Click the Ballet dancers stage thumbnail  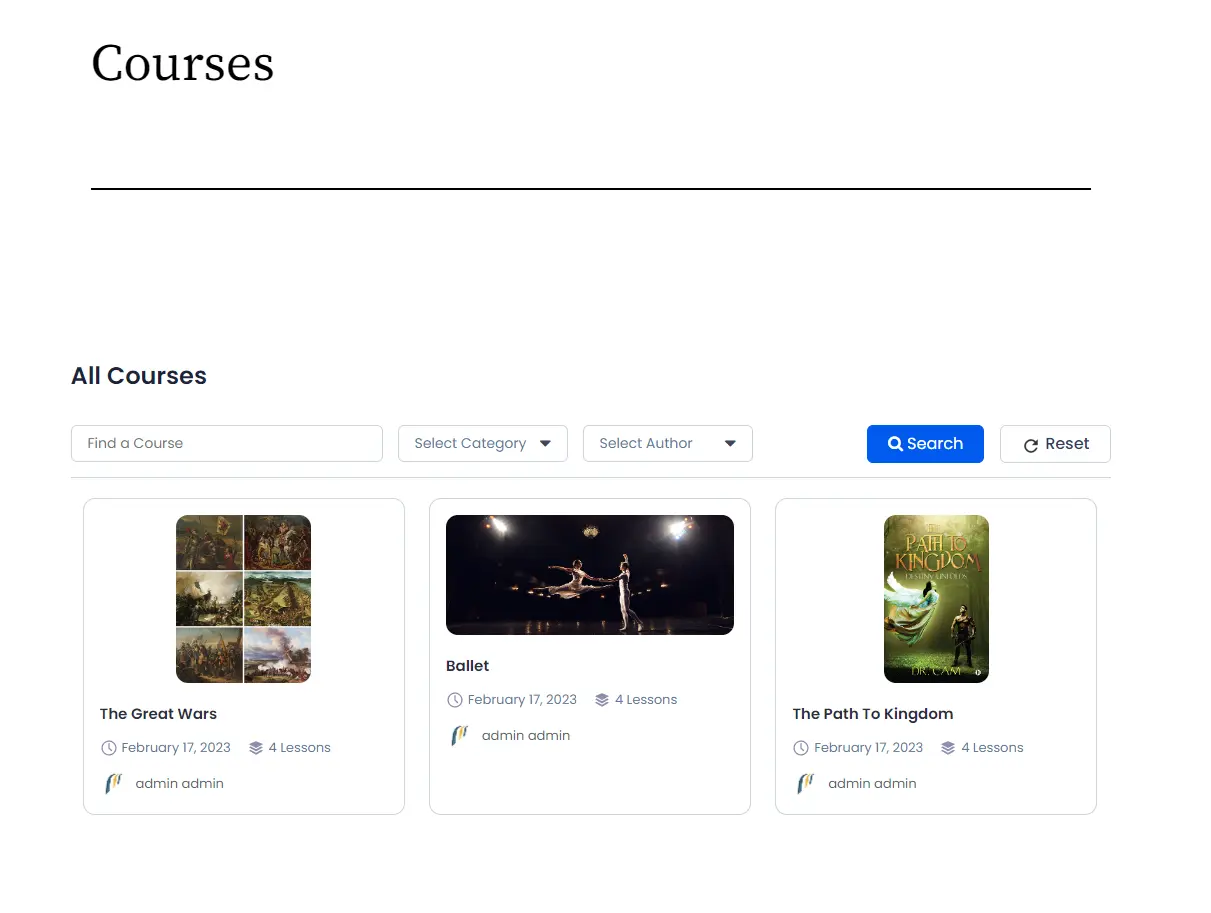coord(589,575)
